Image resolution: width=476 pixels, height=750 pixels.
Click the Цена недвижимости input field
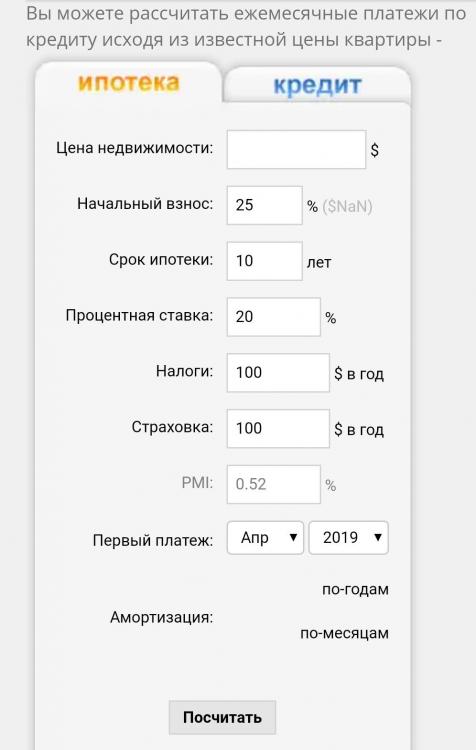click(x=296, y=149)
